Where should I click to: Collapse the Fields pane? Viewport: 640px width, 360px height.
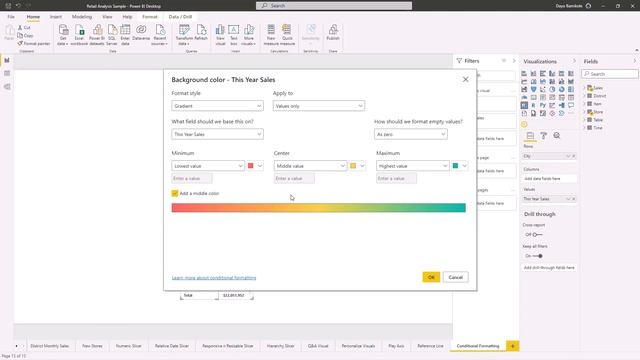635,61
